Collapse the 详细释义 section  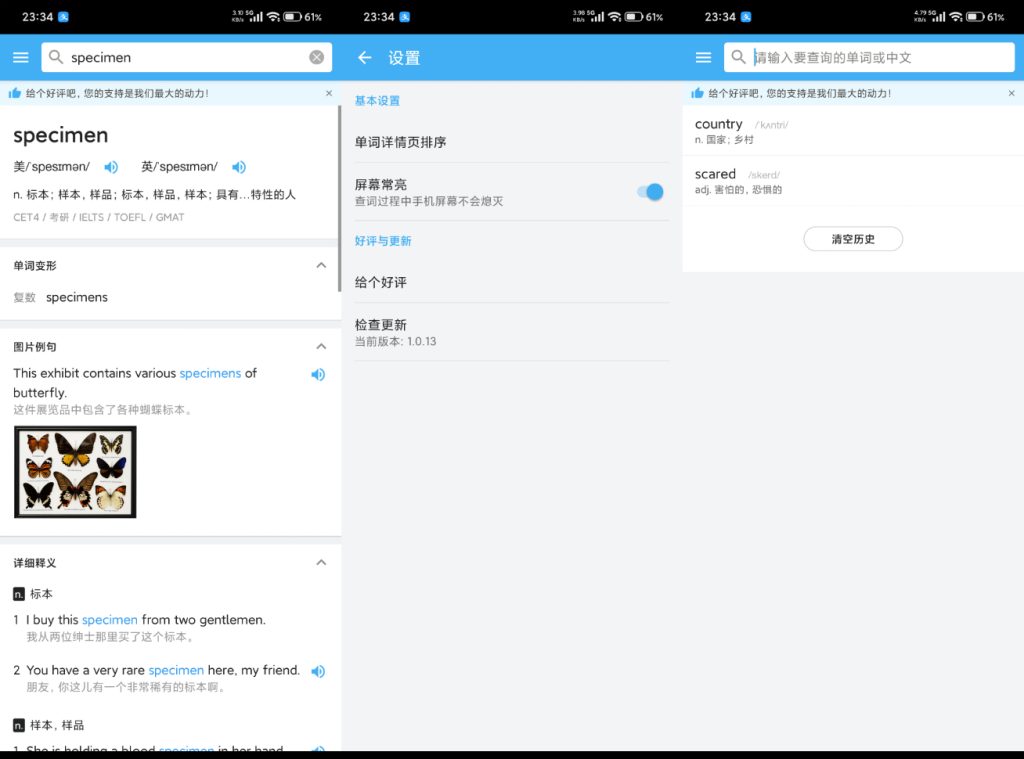coord(321,562)
